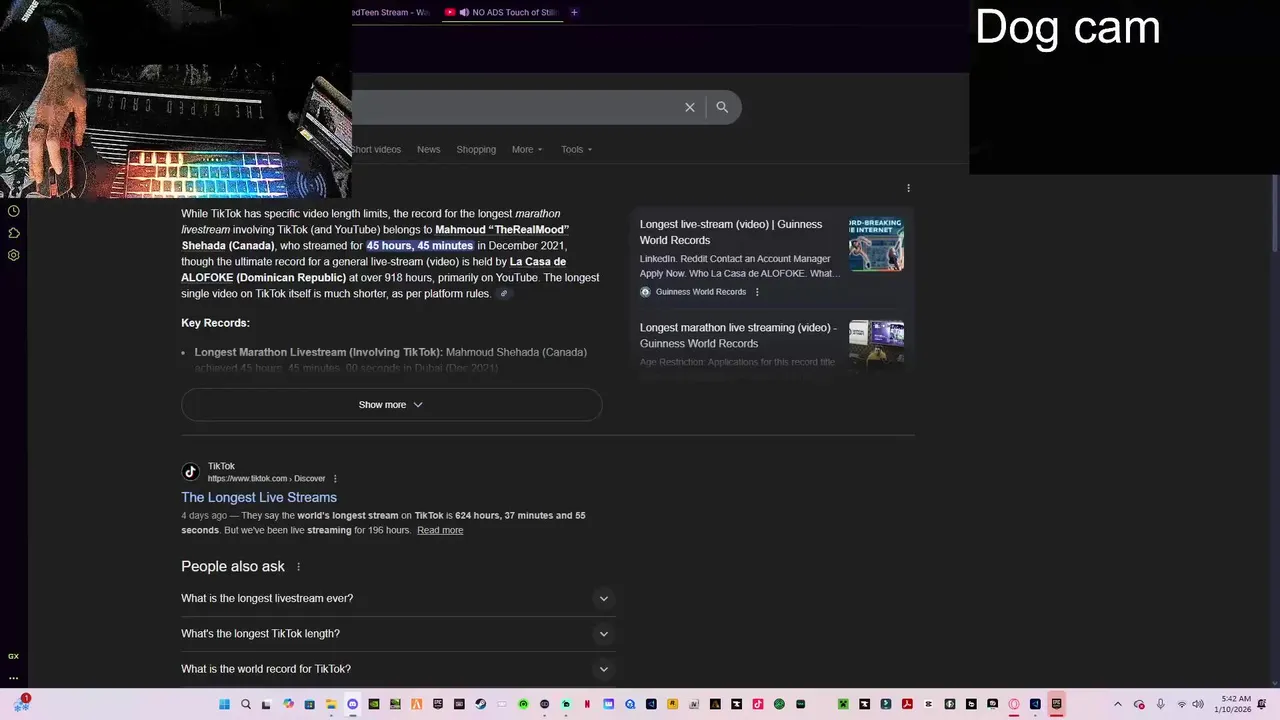Click the microphone icon in system tray

pyautogui.click(x=1160, y=704)
